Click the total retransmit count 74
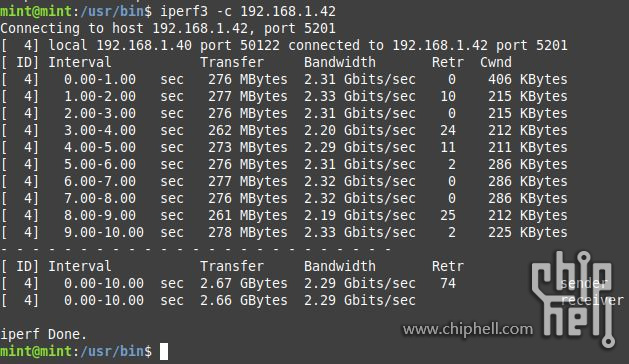Viewport: 629px width, 364px height. (x=448, y=283)
